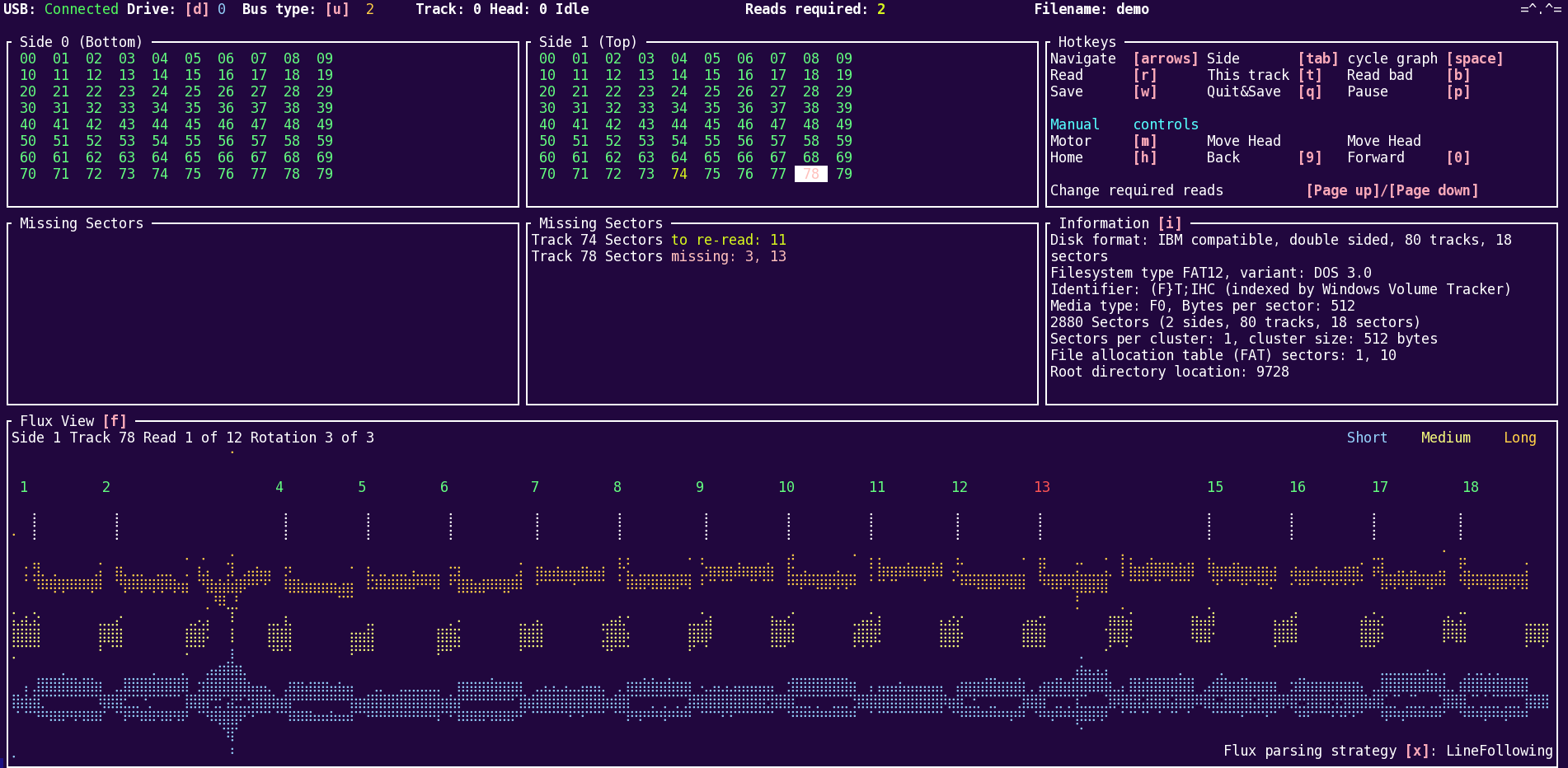
Task: Click the LineFollowing strategy value
Action: click(x=1500, y=751)
